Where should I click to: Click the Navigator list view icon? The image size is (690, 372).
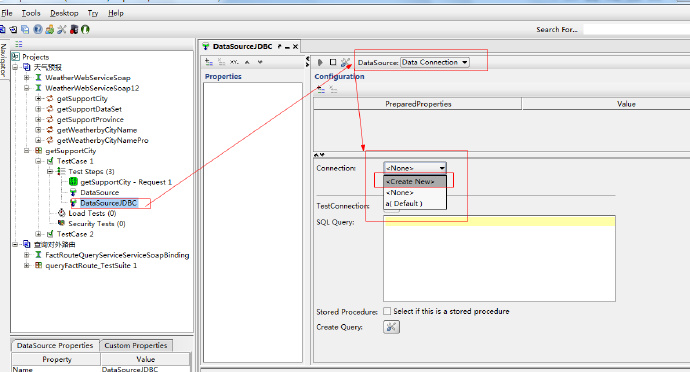click(18, 44)
